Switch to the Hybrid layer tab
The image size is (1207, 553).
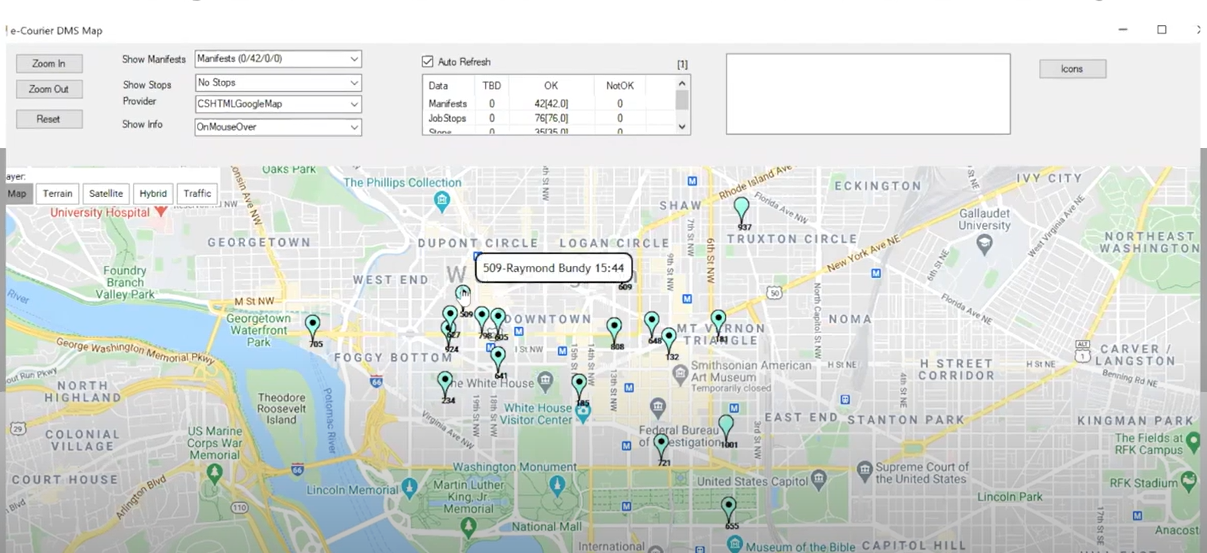point(153,194)
